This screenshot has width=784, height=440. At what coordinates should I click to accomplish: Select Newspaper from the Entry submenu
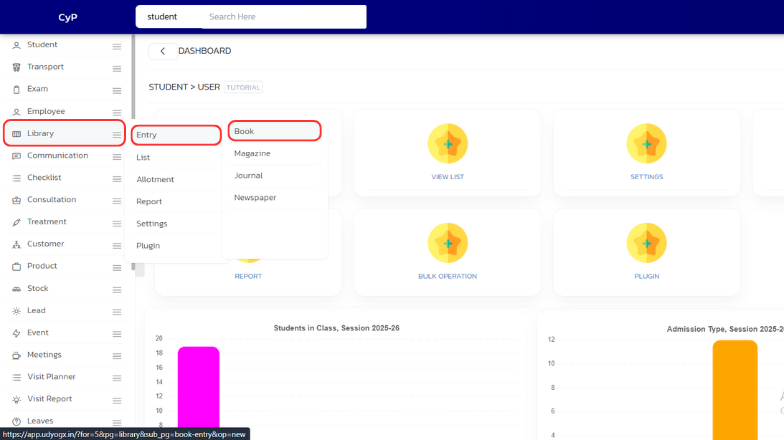point(255,197)
